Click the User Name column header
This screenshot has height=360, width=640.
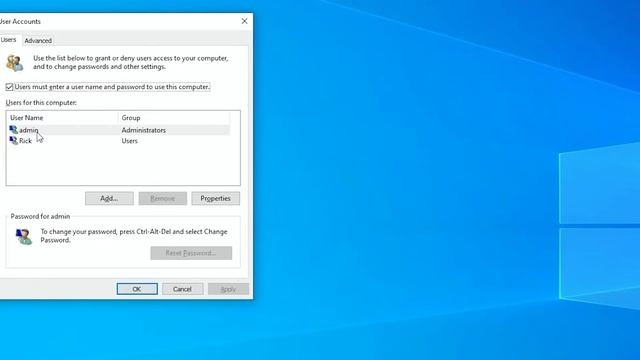[63, 118]
